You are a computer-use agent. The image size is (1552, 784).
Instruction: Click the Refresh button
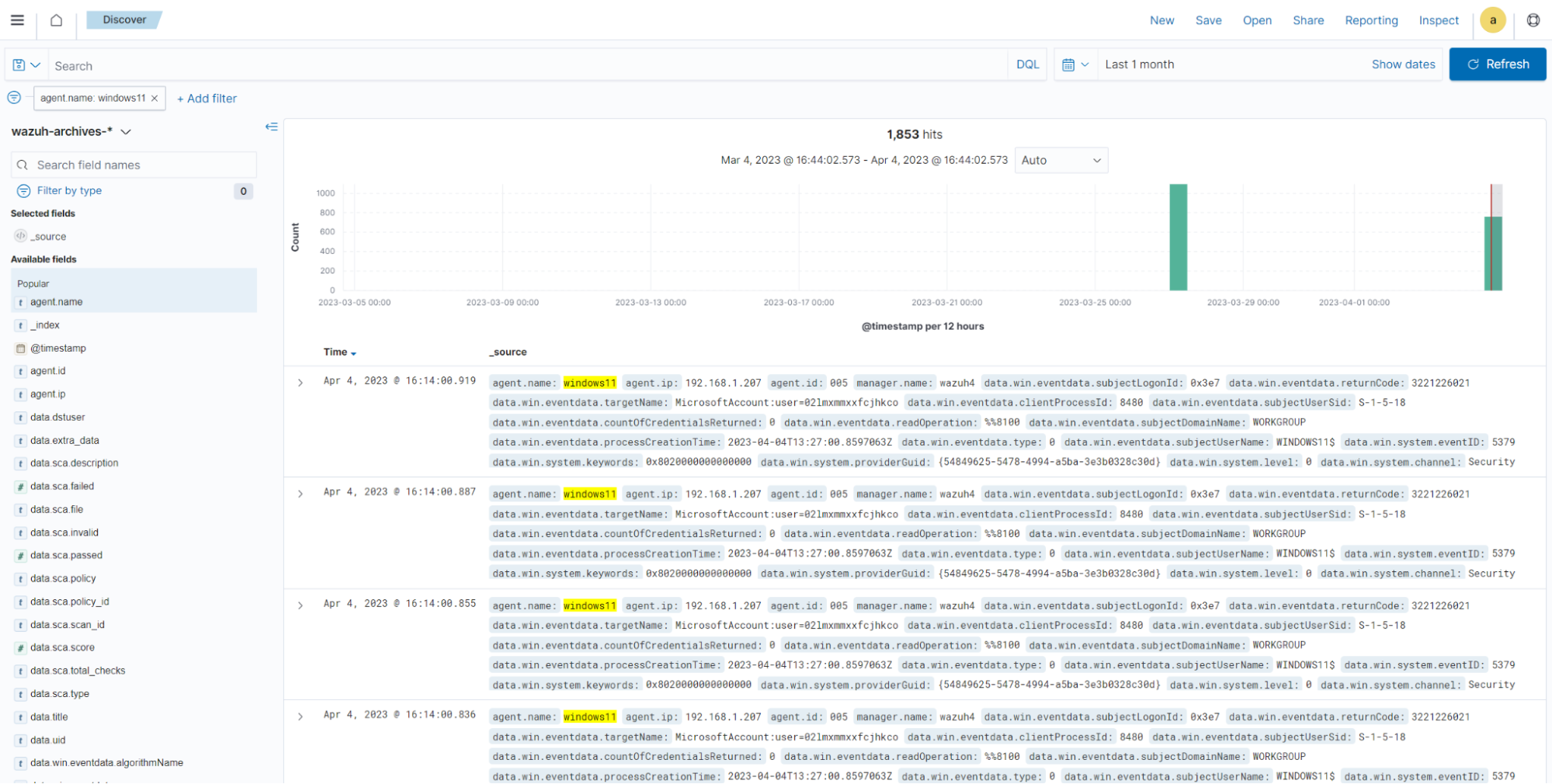tap(1497, 64)
